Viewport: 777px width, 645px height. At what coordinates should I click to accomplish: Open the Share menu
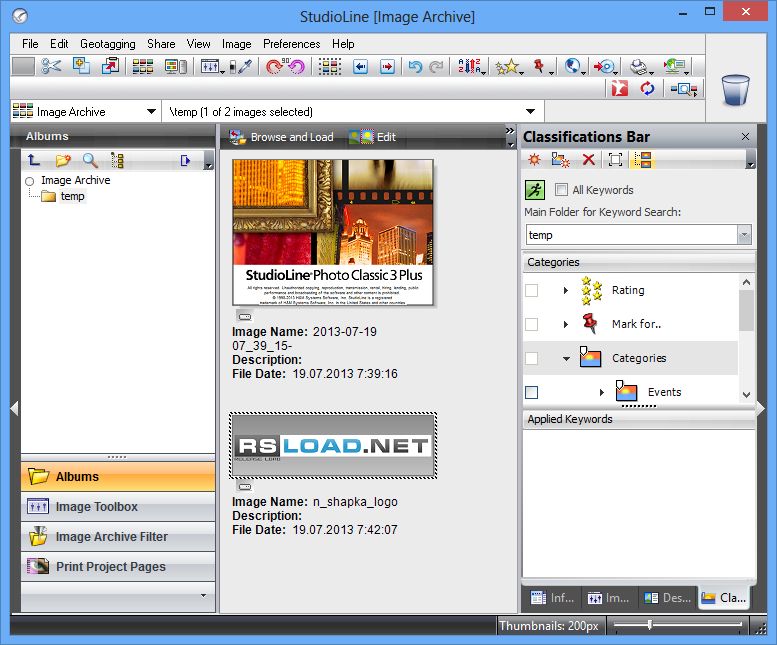tap(161, 44)
